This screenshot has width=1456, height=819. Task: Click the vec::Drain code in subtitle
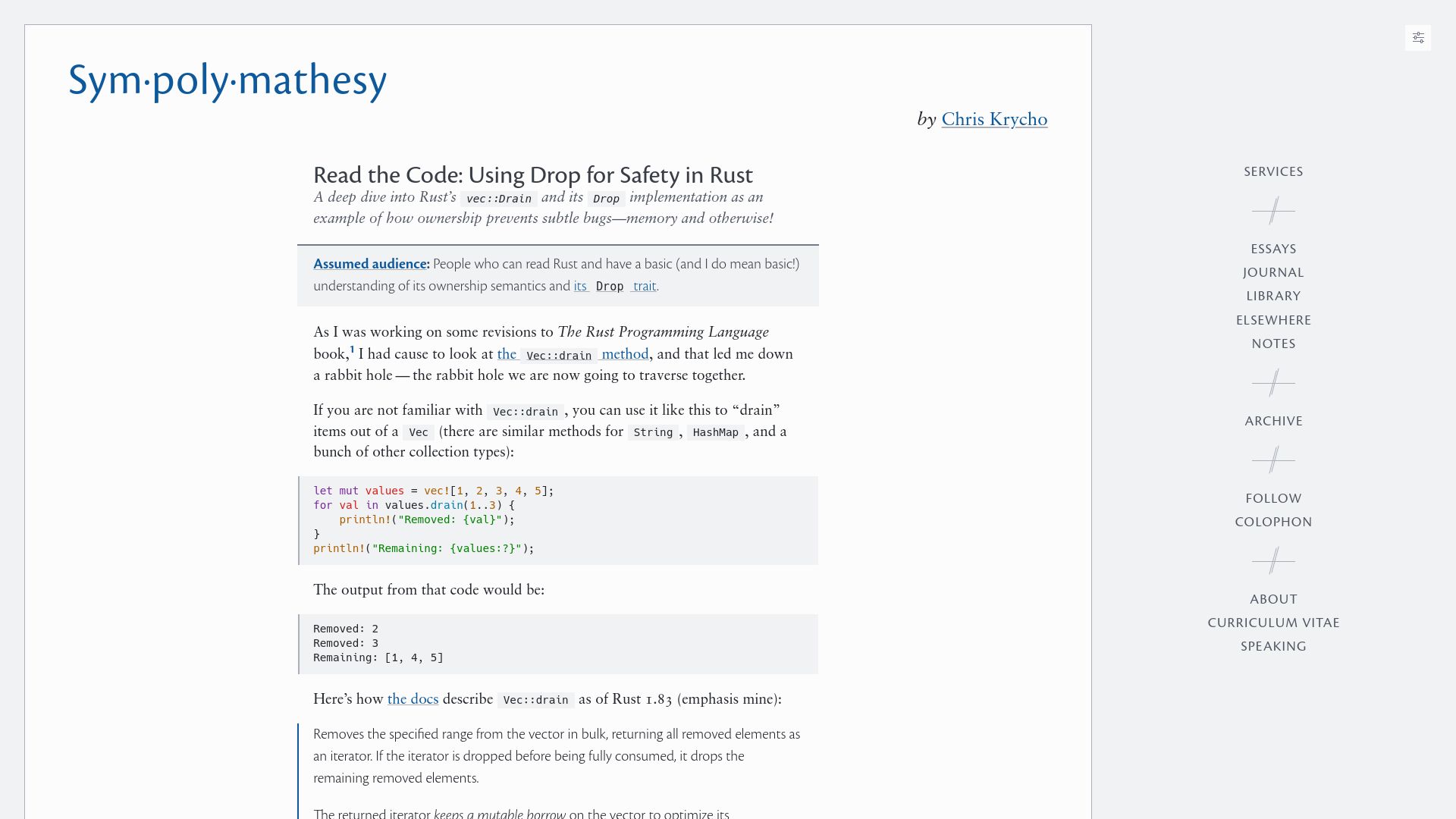pos(498,199)
